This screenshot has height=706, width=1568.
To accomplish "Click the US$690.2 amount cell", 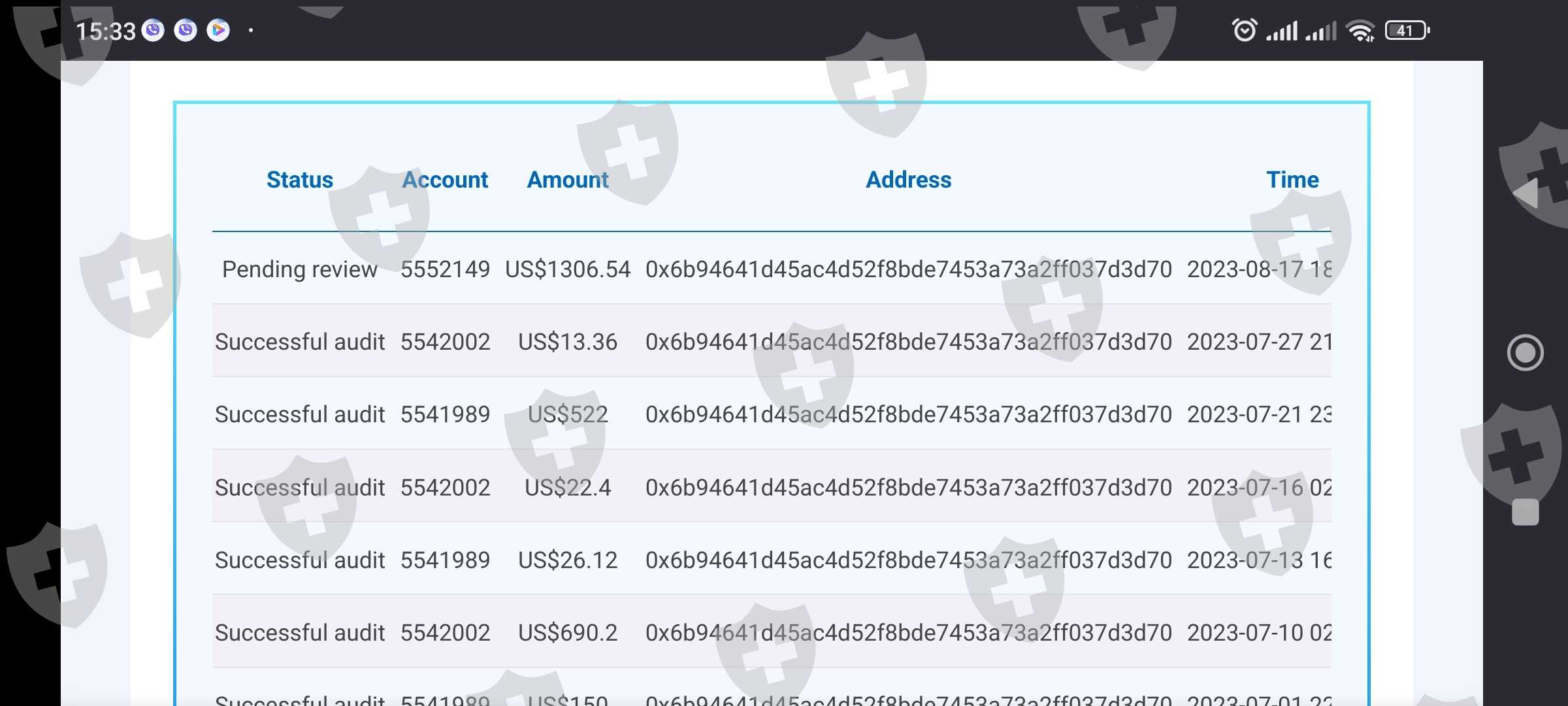I will pos(568,633).
